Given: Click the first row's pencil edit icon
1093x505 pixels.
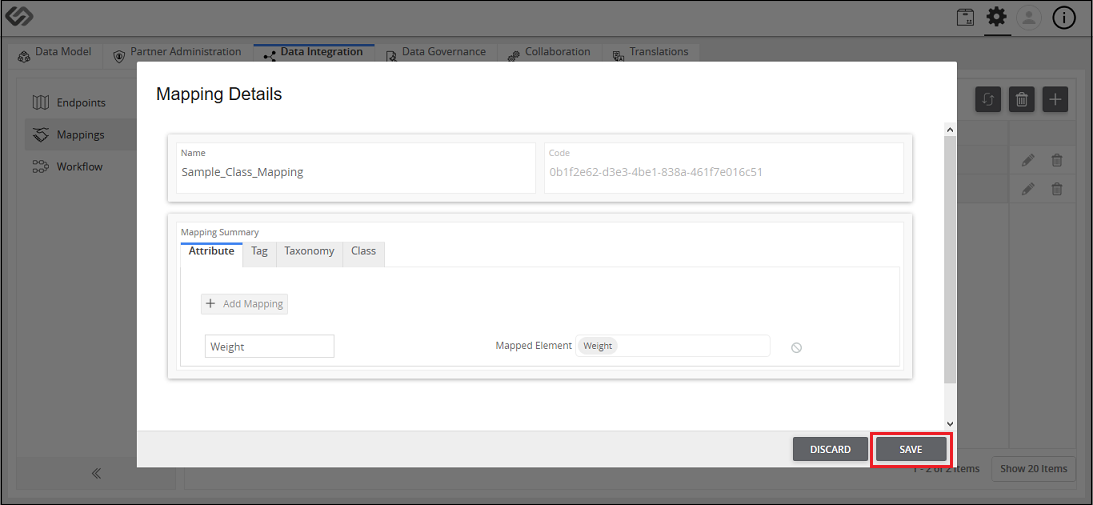Looking at the screenshot, I should [1027, 160].
